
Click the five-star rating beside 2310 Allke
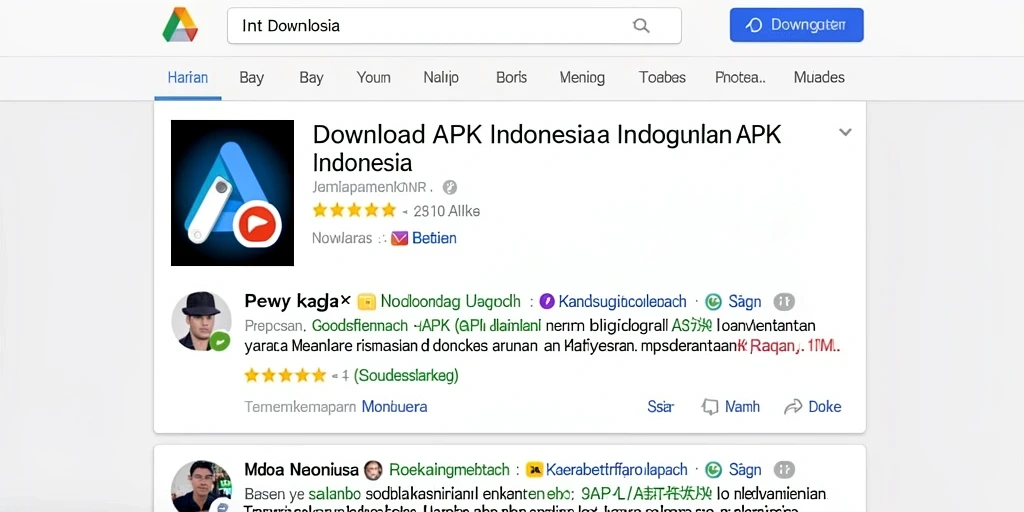pyautogui.click(x=354, y=210)
